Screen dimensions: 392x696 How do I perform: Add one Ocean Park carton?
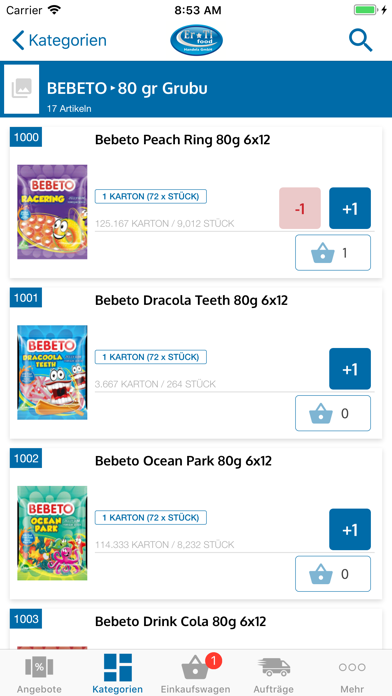[350, 530]
